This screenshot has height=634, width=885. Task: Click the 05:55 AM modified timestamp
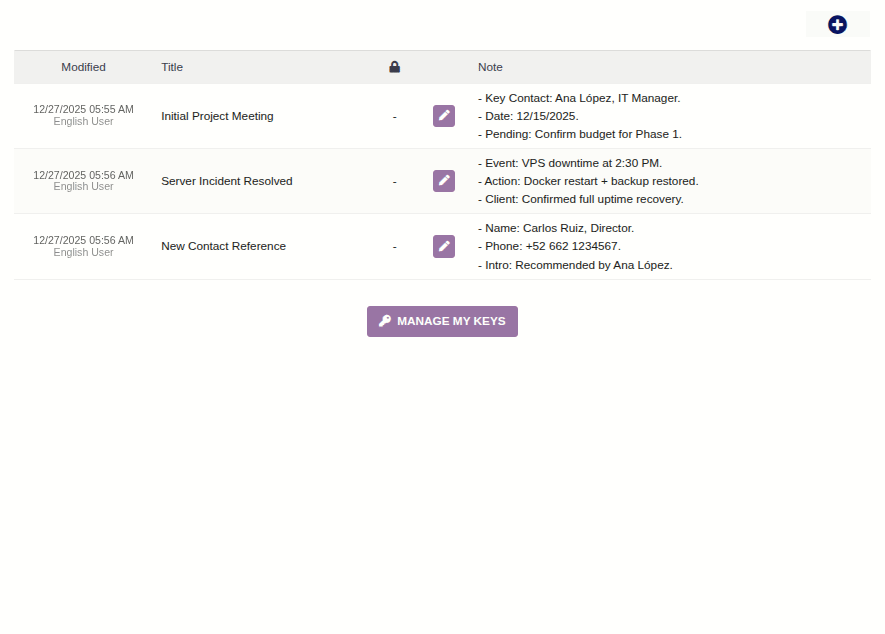(83, 109)
